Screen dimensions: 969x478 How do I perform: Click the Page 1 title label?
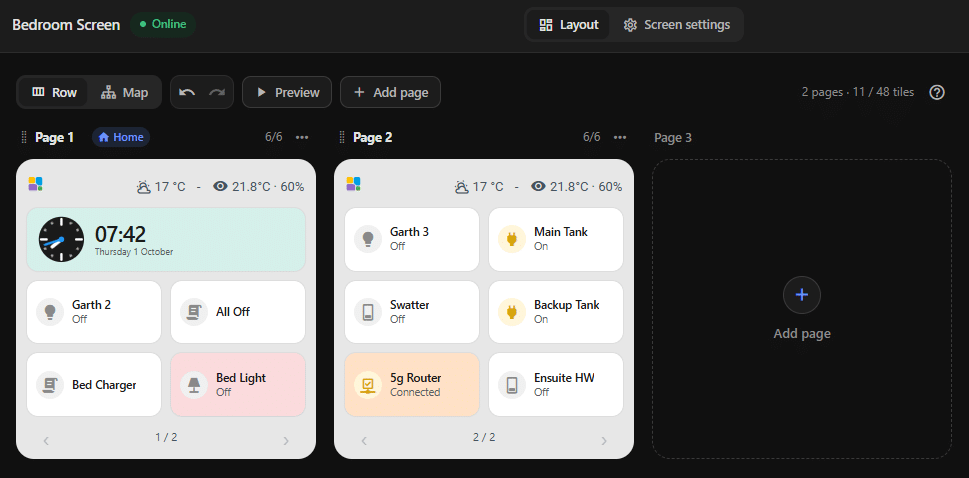(54, 137)
